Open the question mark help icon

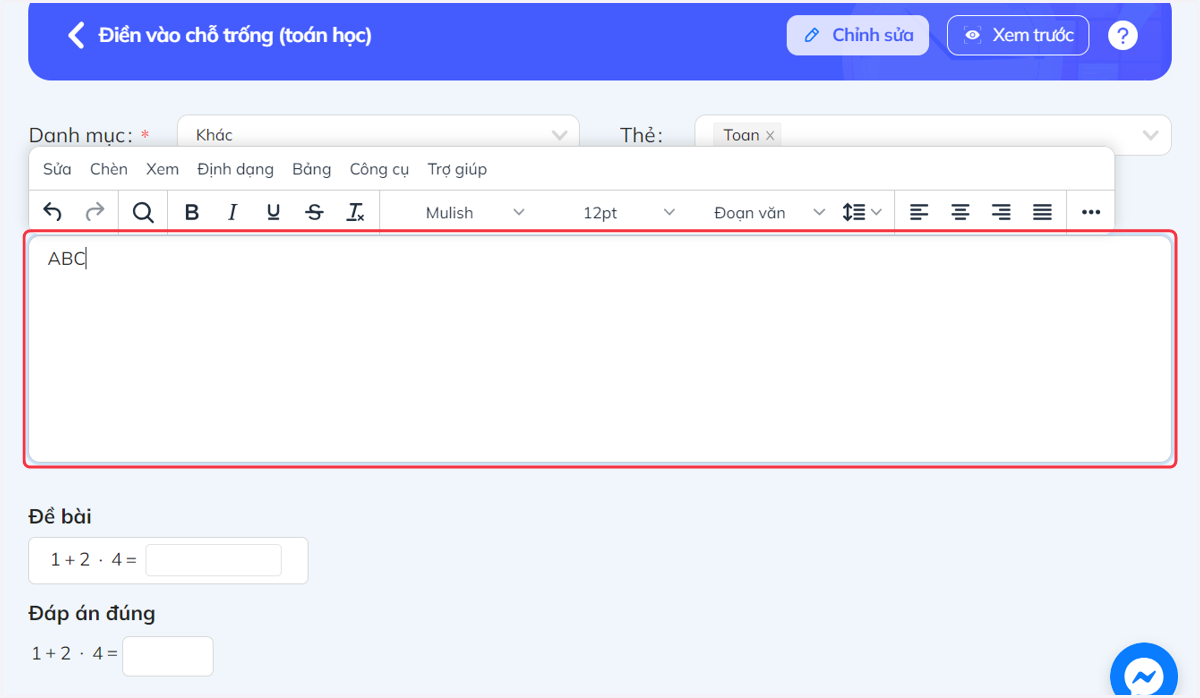(1123, 36)
